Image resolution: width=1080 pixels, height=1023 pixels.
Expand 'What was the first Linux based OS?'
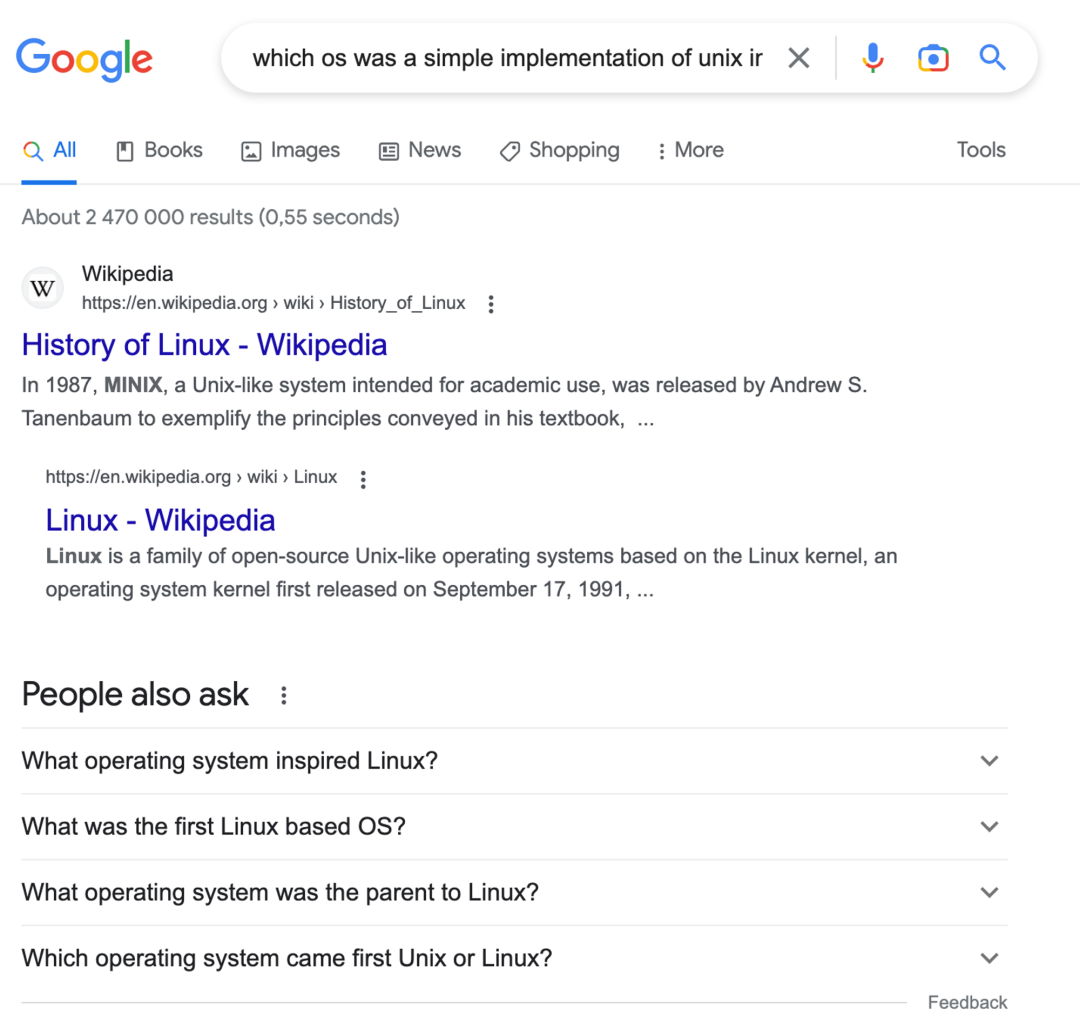[514, 826]
